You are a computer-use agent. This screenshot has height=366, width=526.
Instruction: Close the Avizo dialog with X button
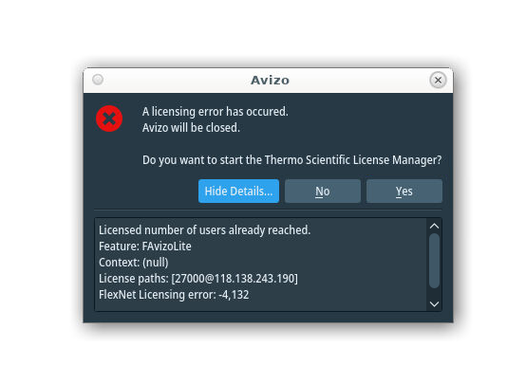pyautogui.click(x=438, y=80)
